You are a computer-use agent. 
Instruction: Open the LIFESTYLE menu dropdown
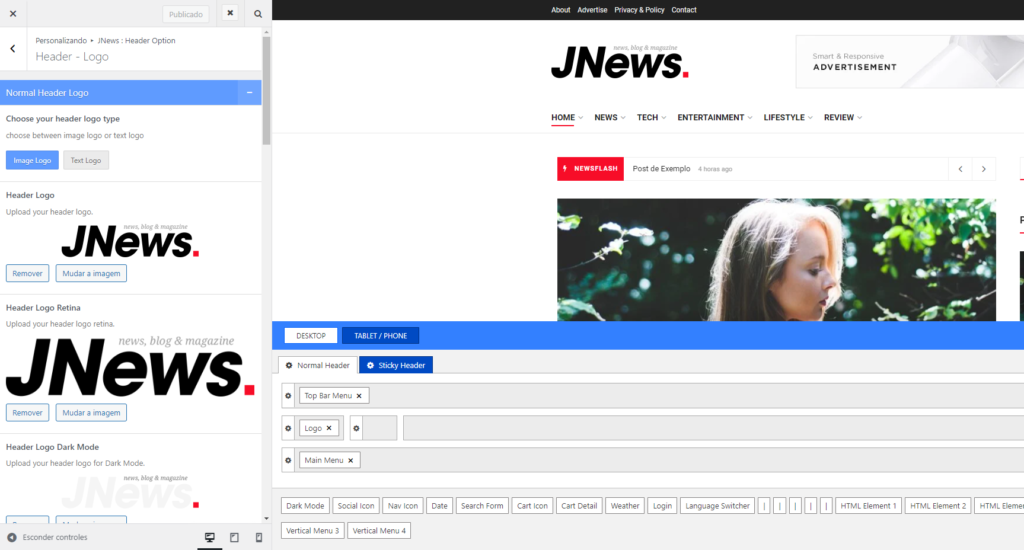(x=788, y=118)
